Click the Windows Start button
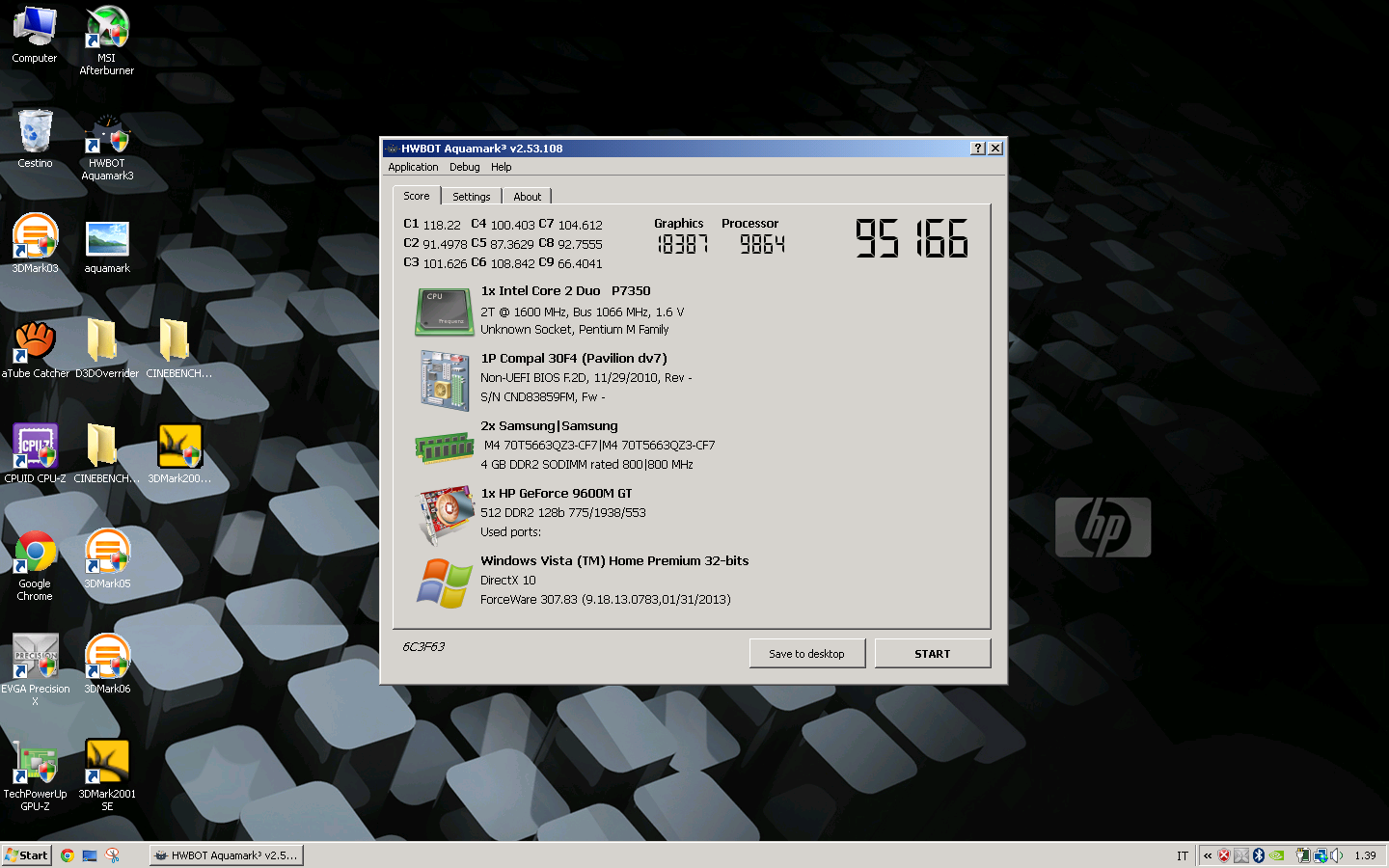Screen dimensions: 1389x868 [x=26, y=855]
